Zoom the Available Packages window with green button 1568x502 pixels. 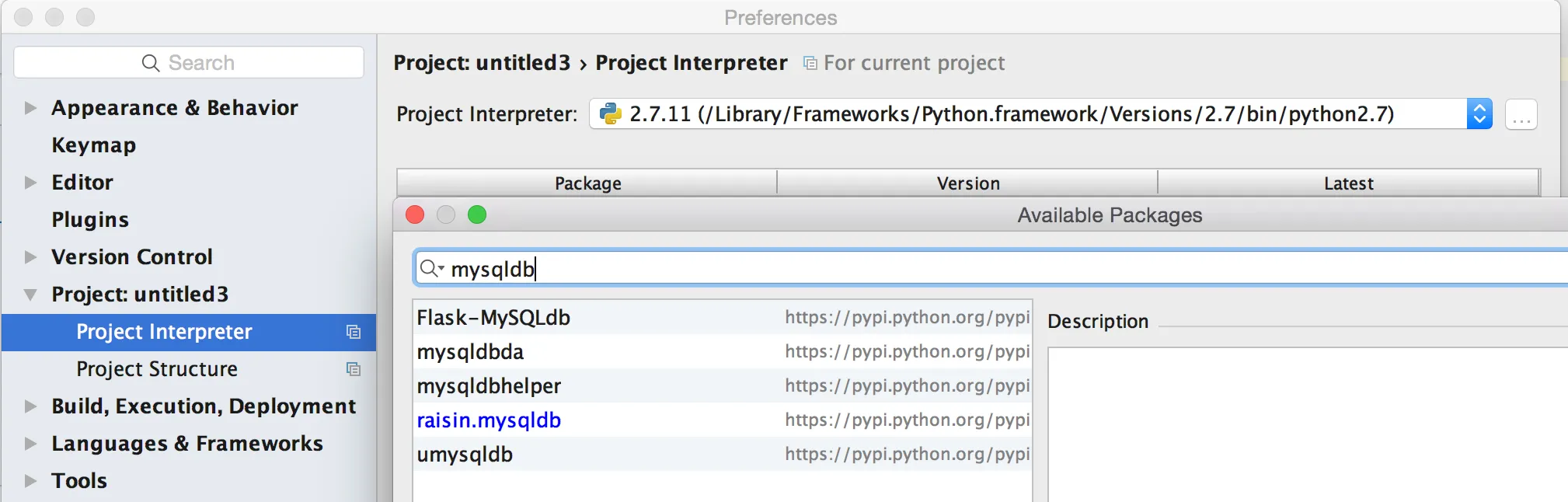(x=477, y=214)
